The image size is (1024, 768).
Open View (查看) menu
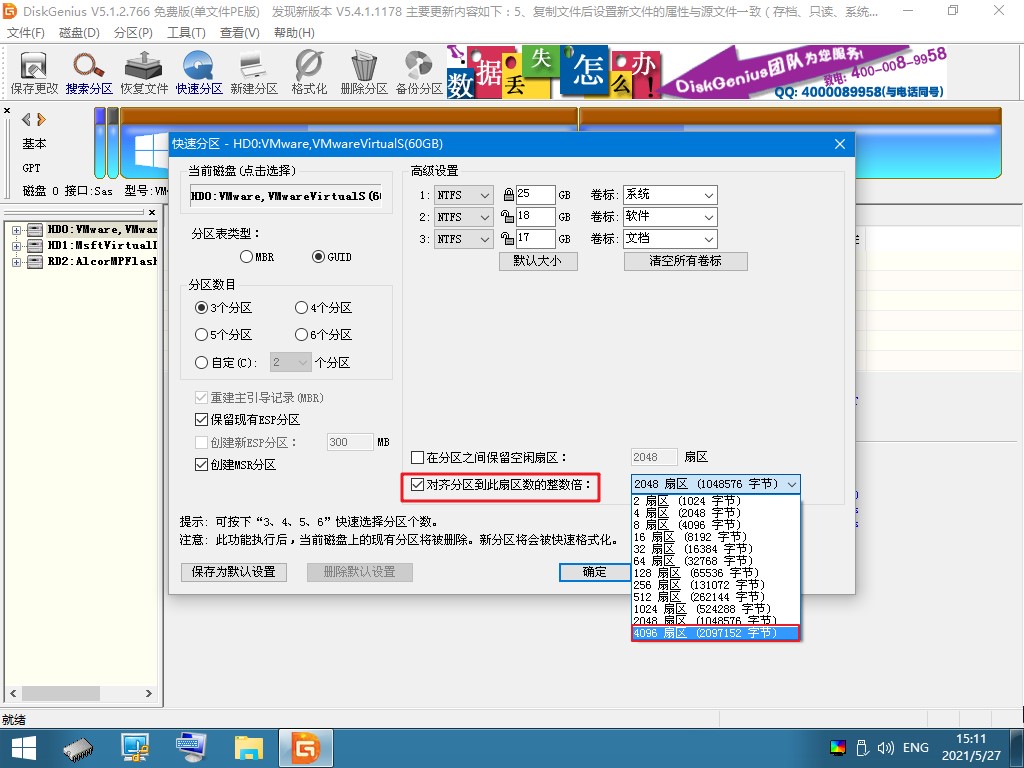point(240,33)
